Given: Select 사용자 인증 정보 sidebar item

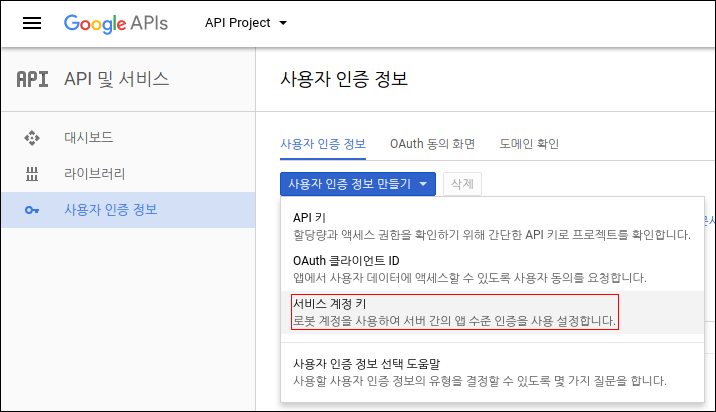Looking at the screenshot, I should (128, 210).
